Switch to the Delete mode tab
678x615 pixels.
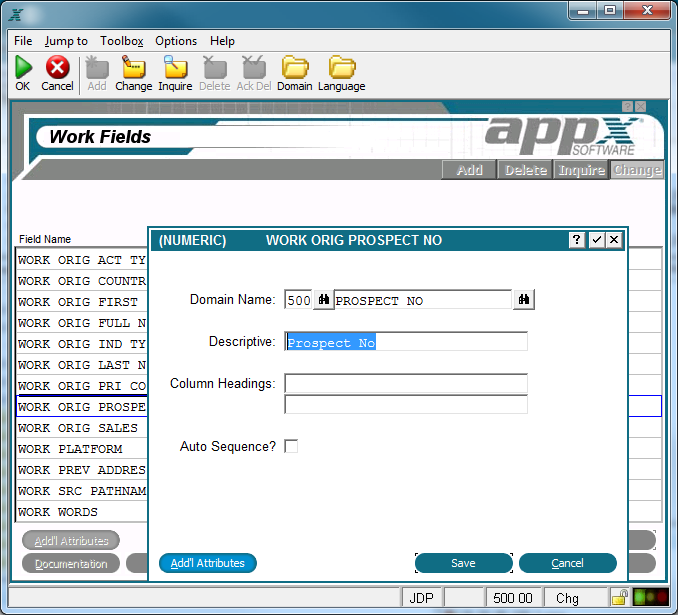525,170
